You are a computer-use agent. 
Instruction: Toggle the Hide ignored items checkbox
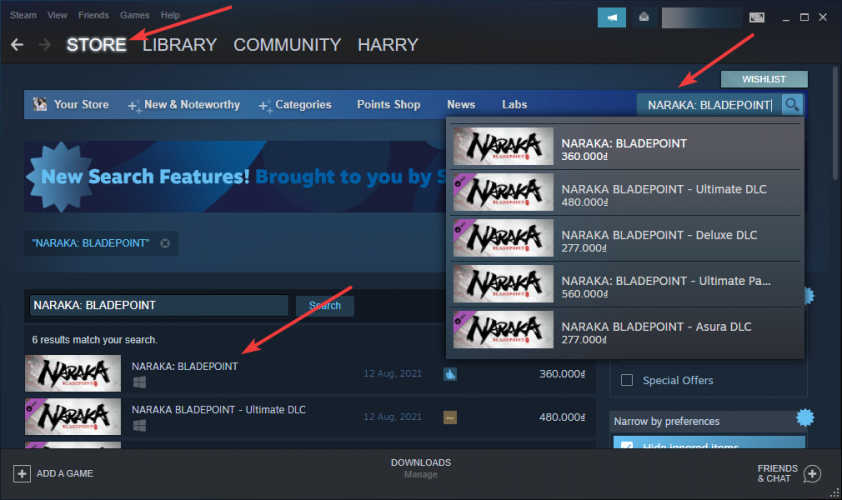(x=627, y=445)
